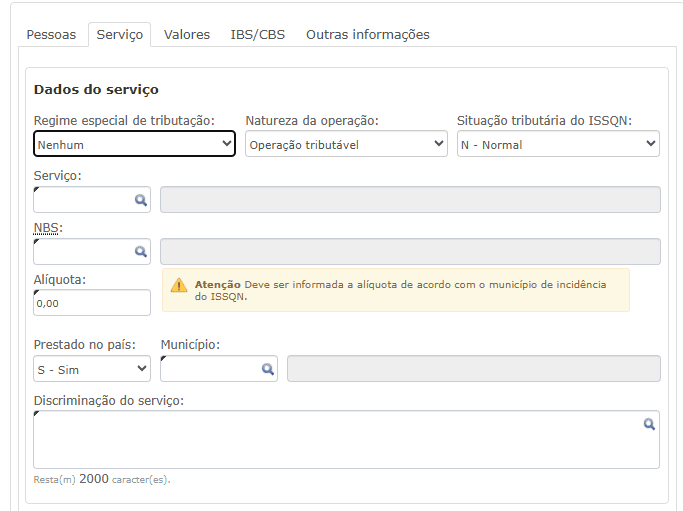The width and height of the screenshot is (683, 511).
Task: Click inside the Discriminação do serviço textarea
Action: coord(346,440)
